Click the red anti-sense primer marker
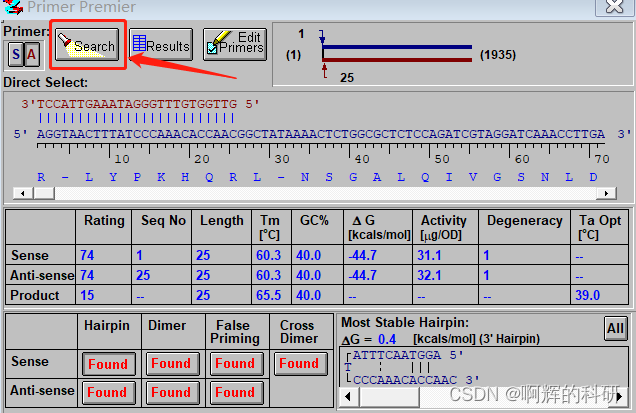The width and height of the screenshot is (636, 413). pos(324,71)
